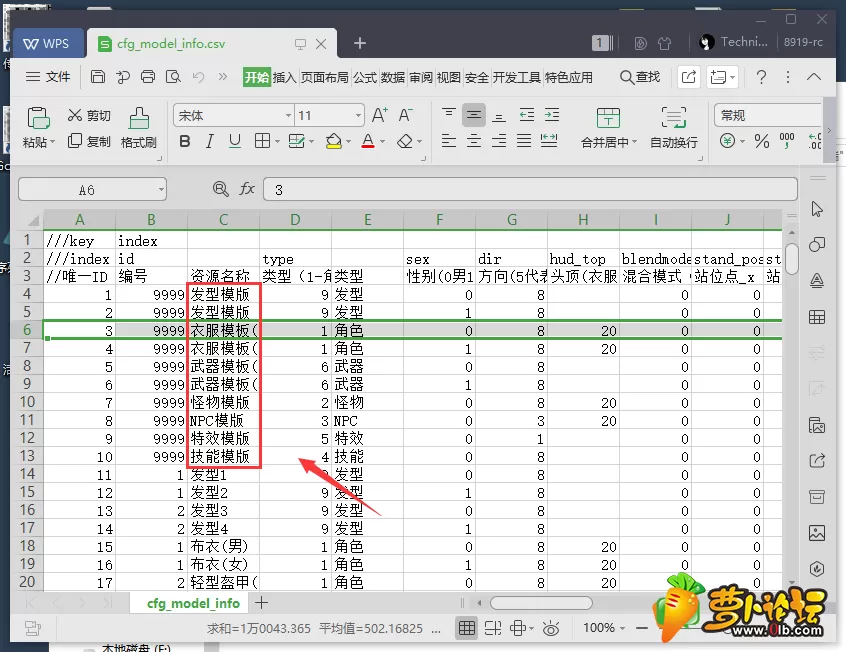Toggle Italic formatting
The image size is (846, 652).
pyautogui.click(x=209, y=141)
